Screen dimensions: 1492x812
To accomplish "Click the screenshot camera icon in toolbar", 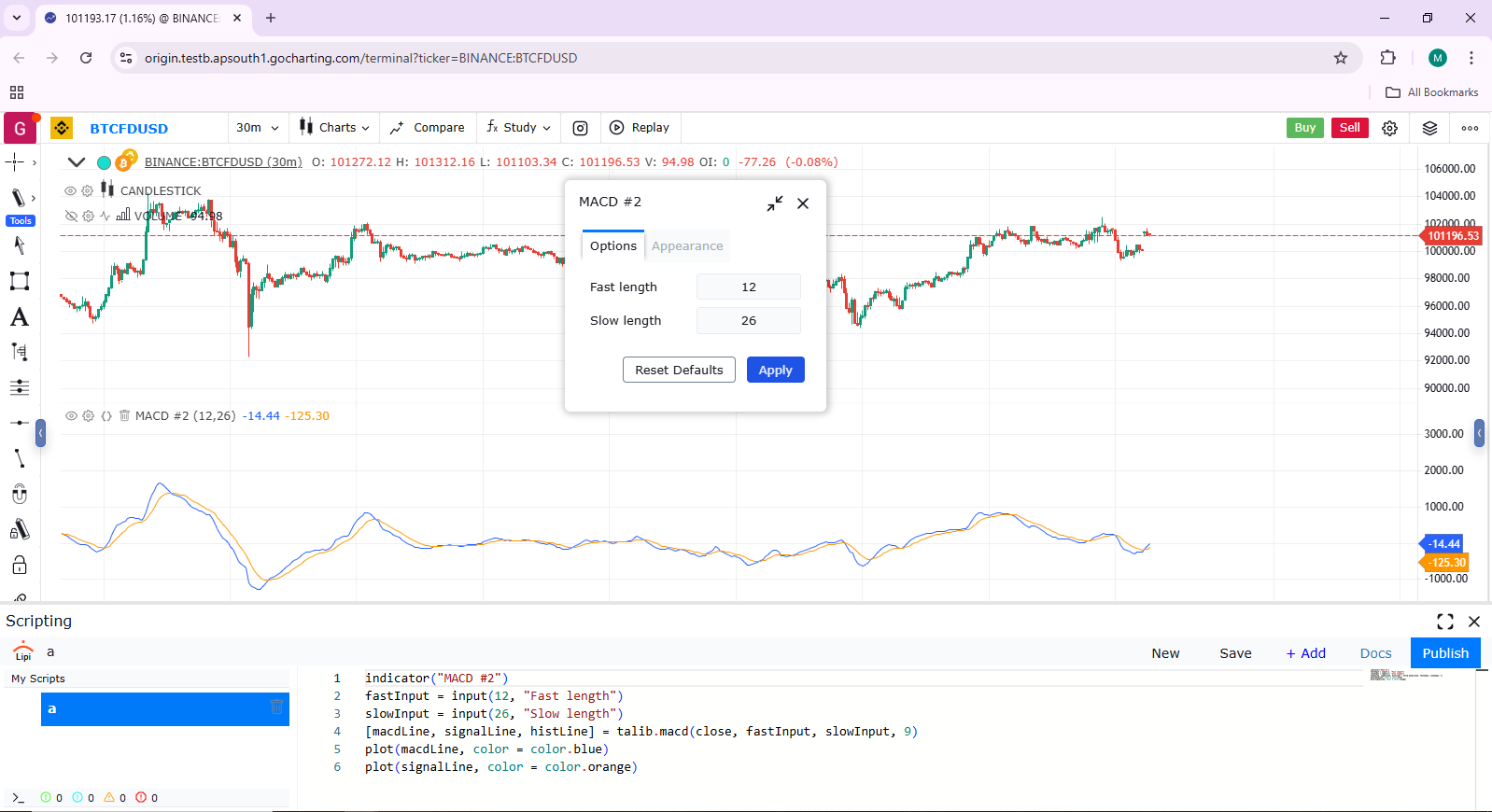I will (x=580, y=128).
